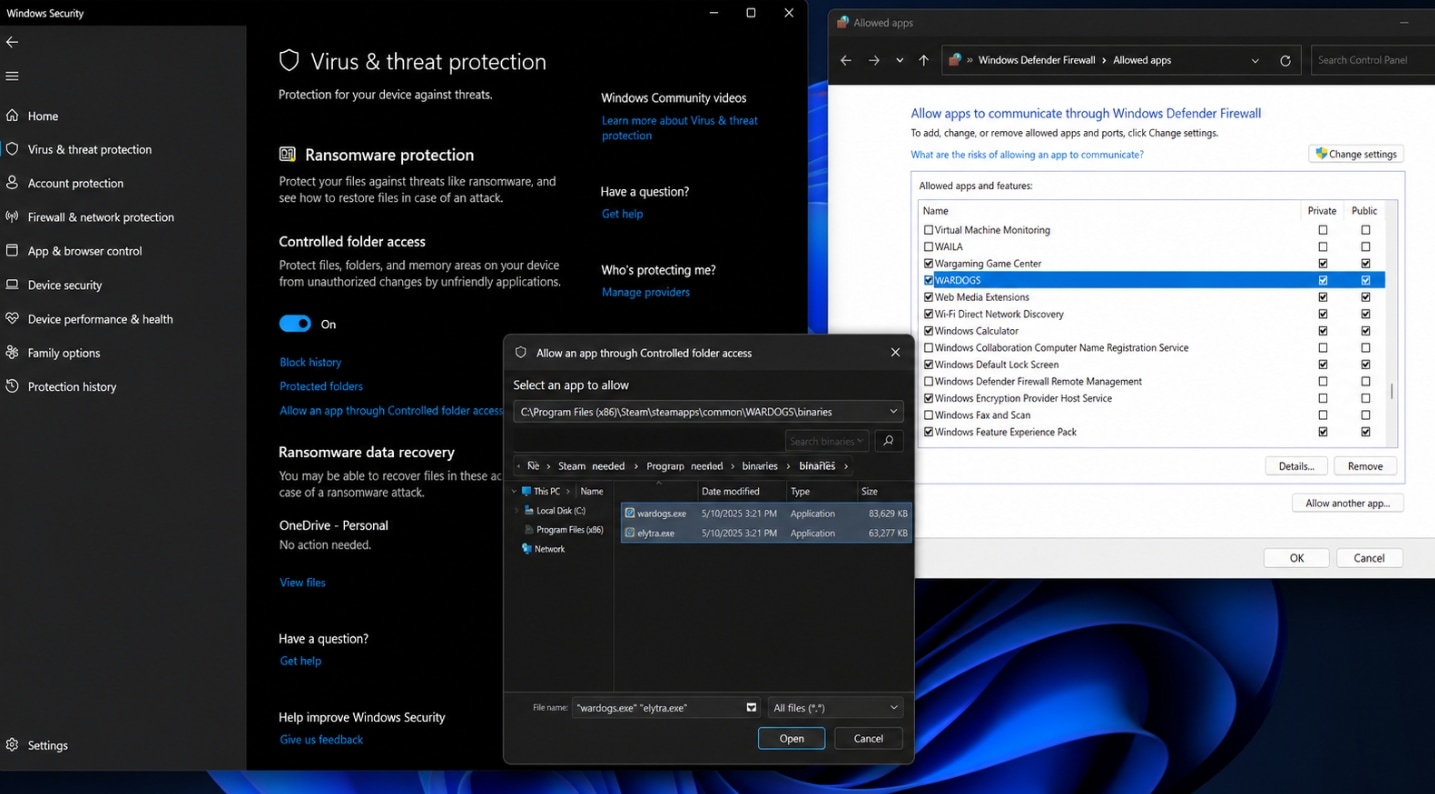
Task: Open the File name dropdown arrow
Action: pyautogui.click(x=751, y=708)
